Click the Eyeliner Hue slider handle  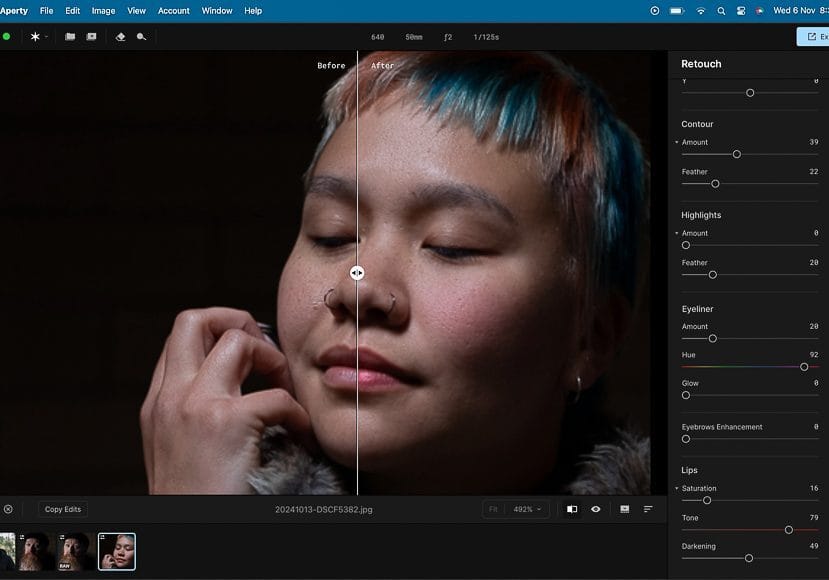[804, 367]
